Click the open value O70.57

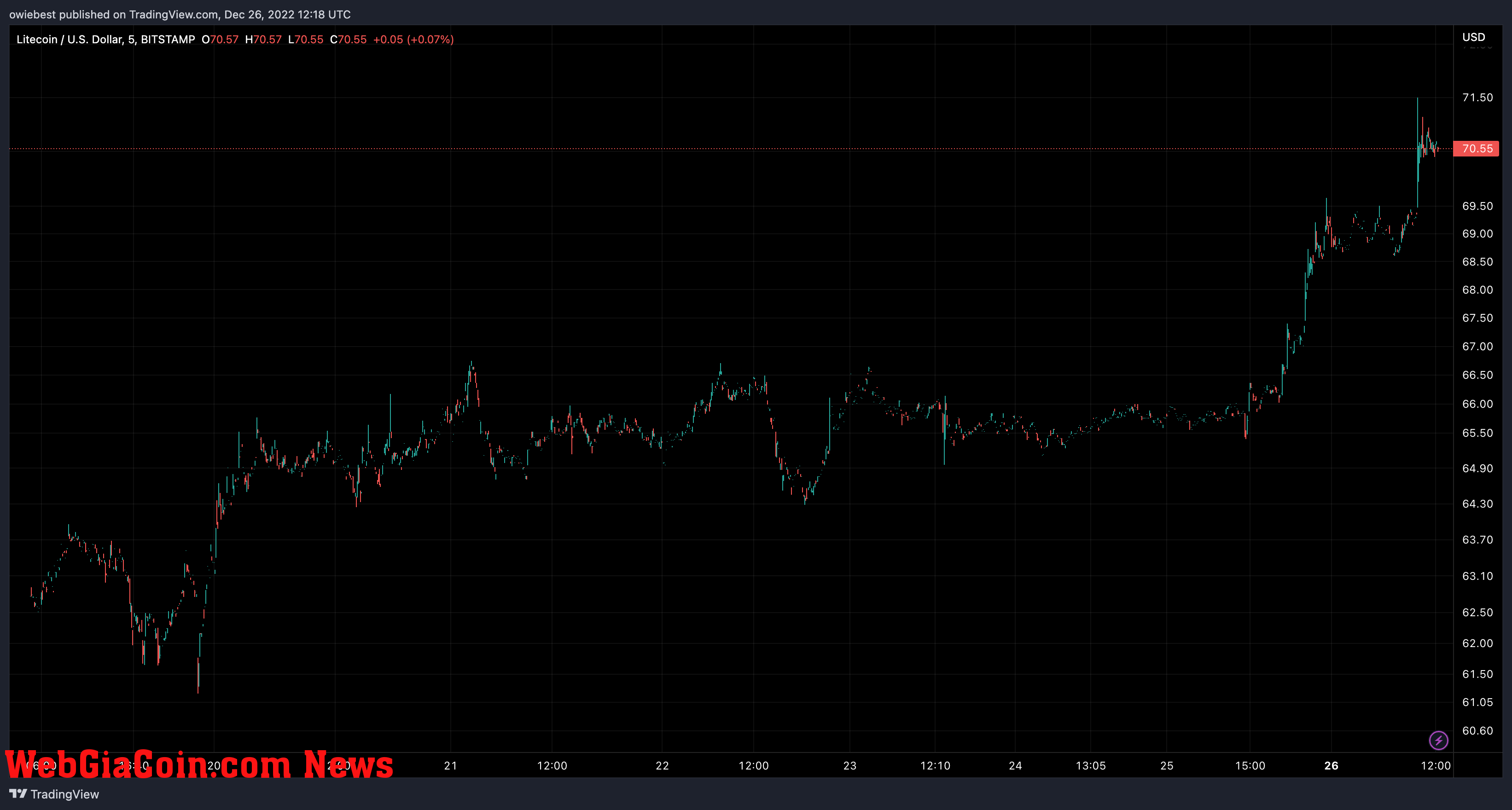coord(220,39)
